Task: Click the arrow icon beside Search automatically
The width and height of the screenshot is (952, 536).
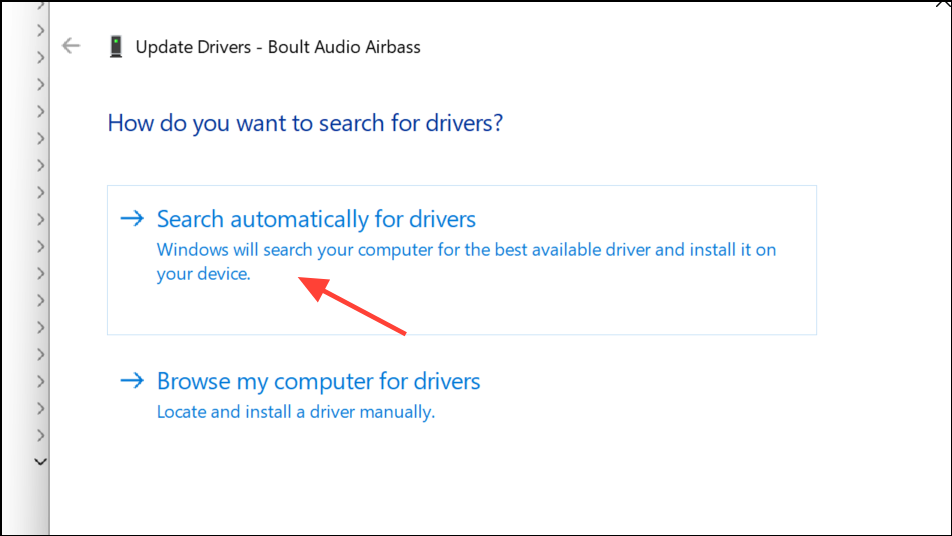Action: pyautogui.click(x=131, y=218)
